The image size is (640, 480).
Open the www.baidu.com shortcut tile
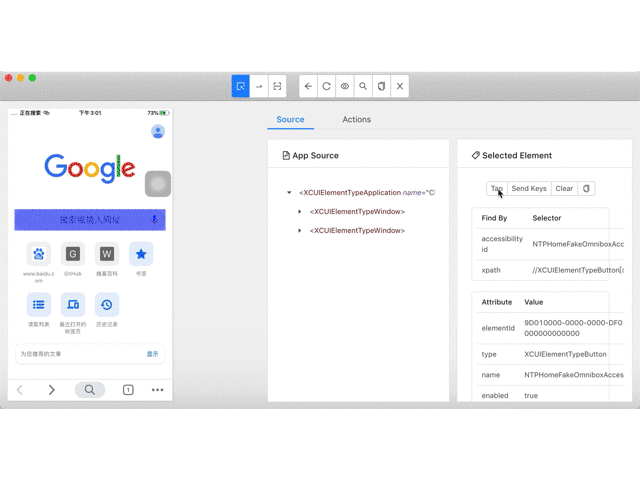point(39,254)
